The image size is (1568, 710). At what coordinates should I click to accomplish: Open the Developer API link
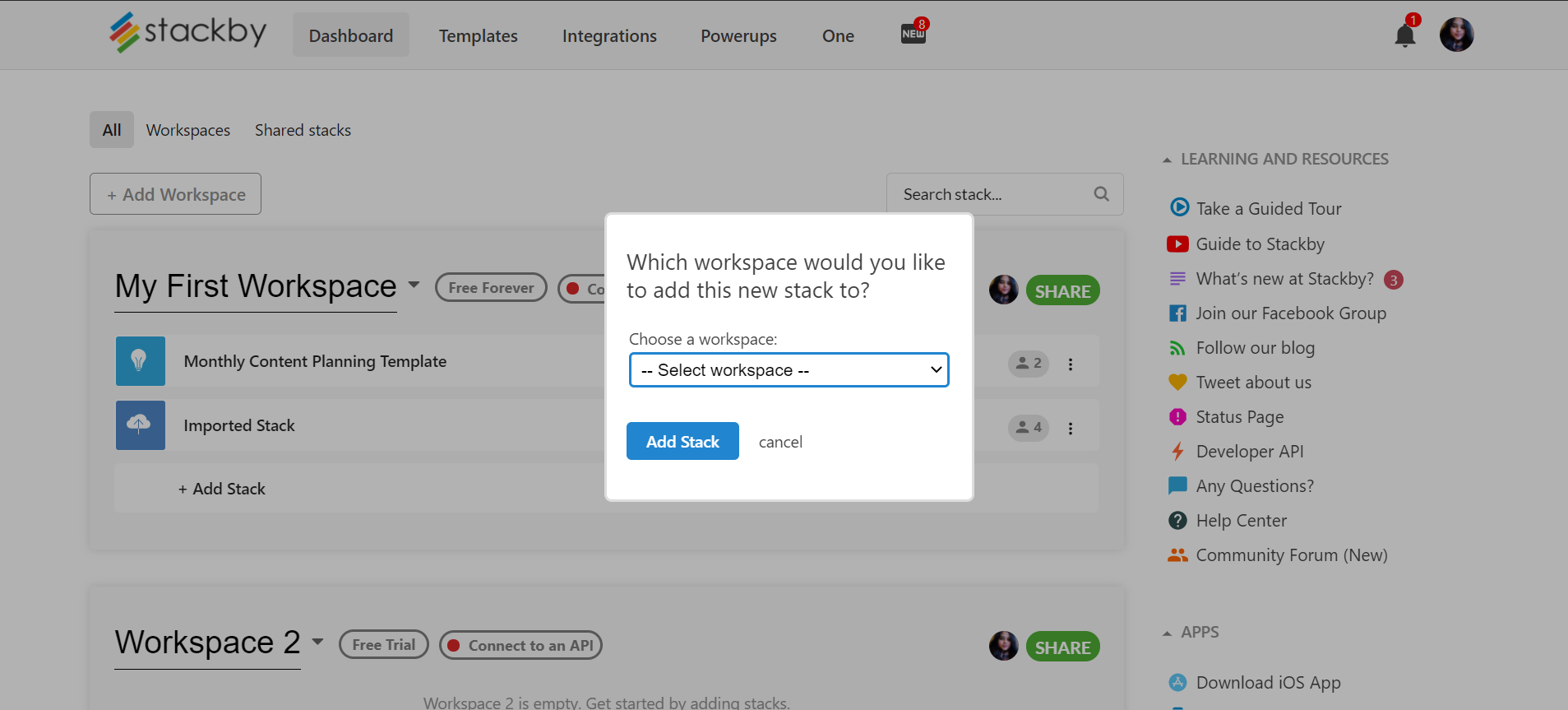click(x=1250, y=452)
